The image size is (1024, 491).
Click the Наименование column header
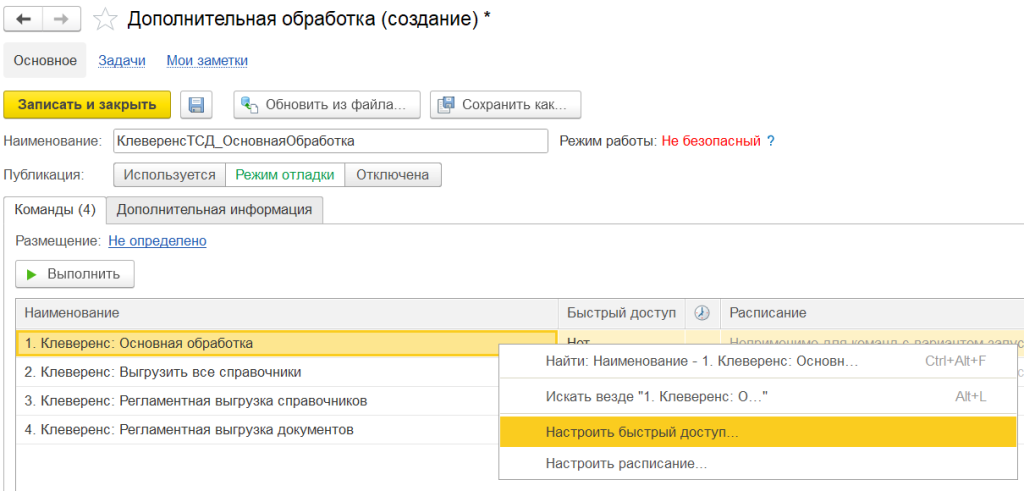[x=287, y=313]
